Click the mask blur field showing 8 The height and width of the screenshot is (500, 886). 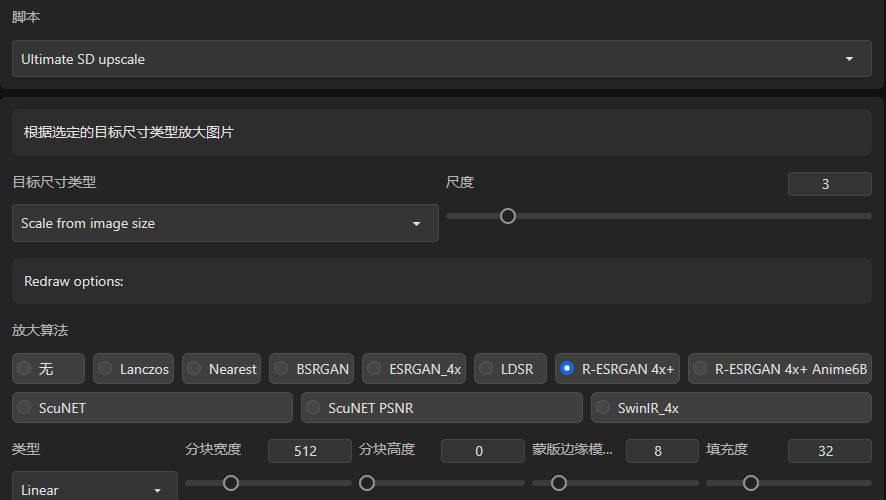pyautogui.click(x=662, y=451)
